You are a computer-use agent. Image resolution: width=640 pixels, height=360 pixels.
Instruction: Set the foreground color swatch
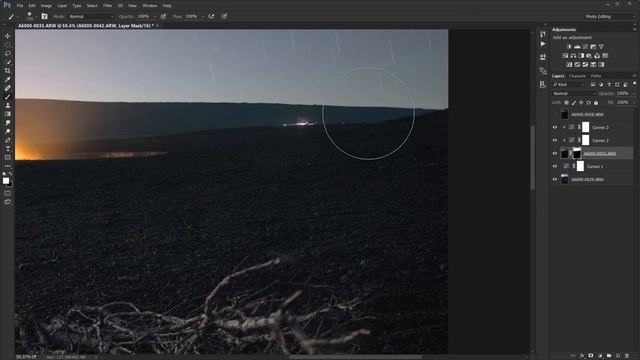coord(6,181)
